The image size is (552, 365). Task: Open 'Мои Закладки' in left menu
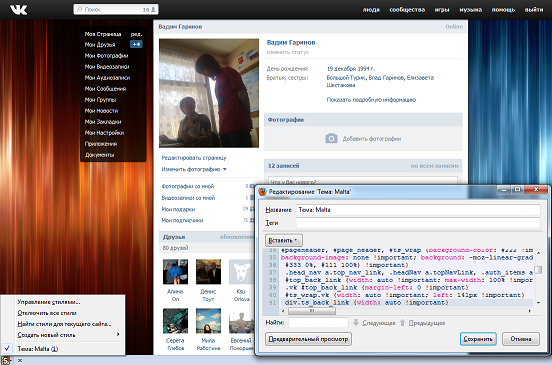coord(103,122)
